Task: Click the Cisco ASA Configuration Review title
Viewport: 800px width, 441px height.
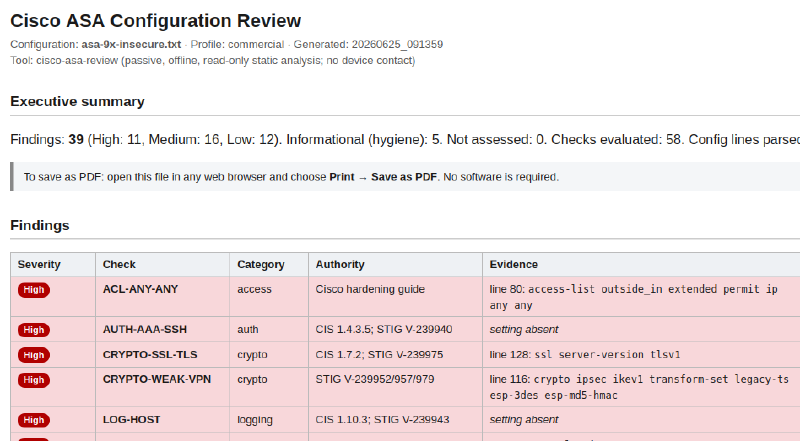Action: [156, 21]
